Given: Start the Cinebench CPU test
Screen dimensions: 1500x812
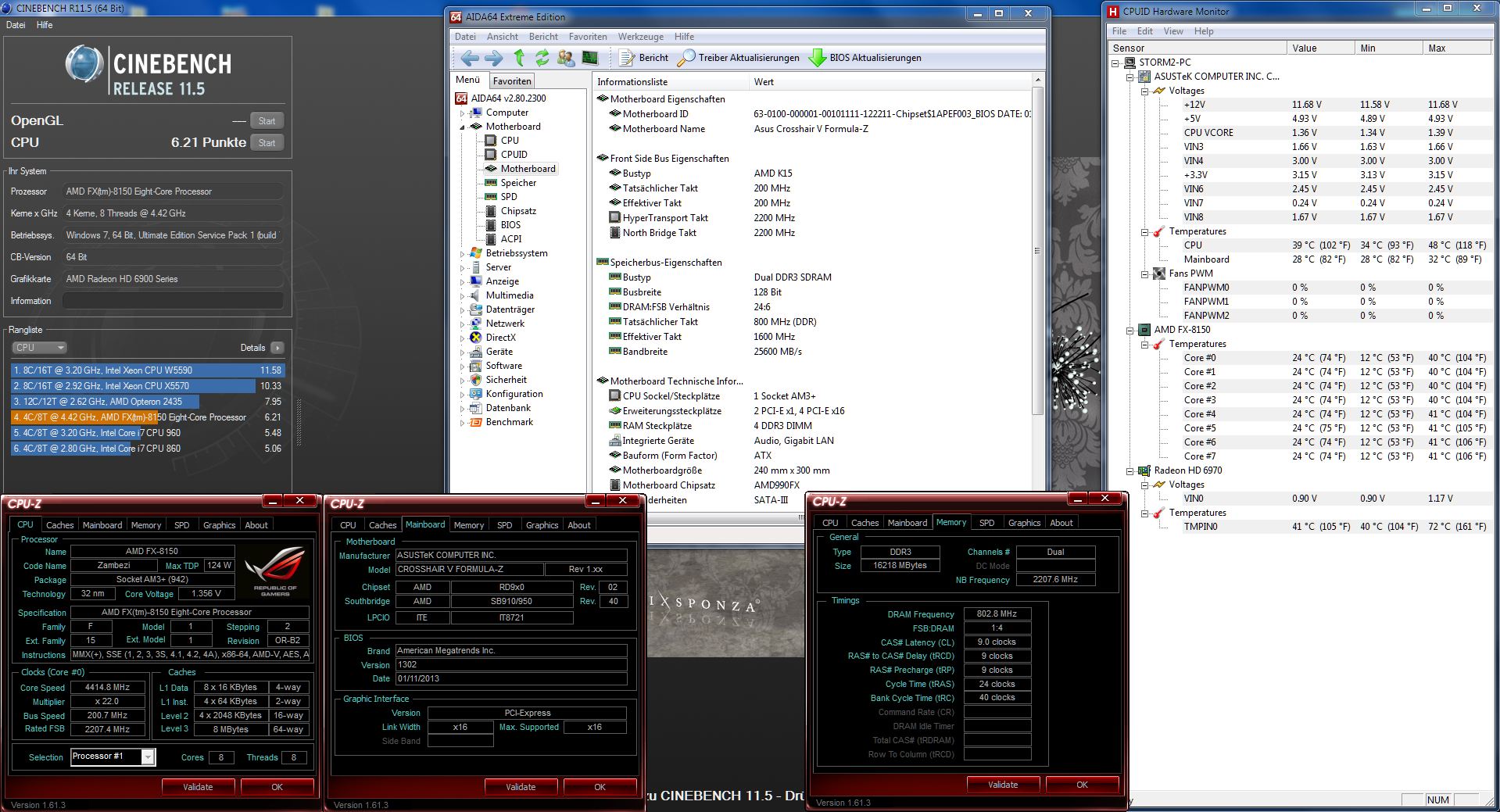Looking at the screenshot, I should point(267,143).
